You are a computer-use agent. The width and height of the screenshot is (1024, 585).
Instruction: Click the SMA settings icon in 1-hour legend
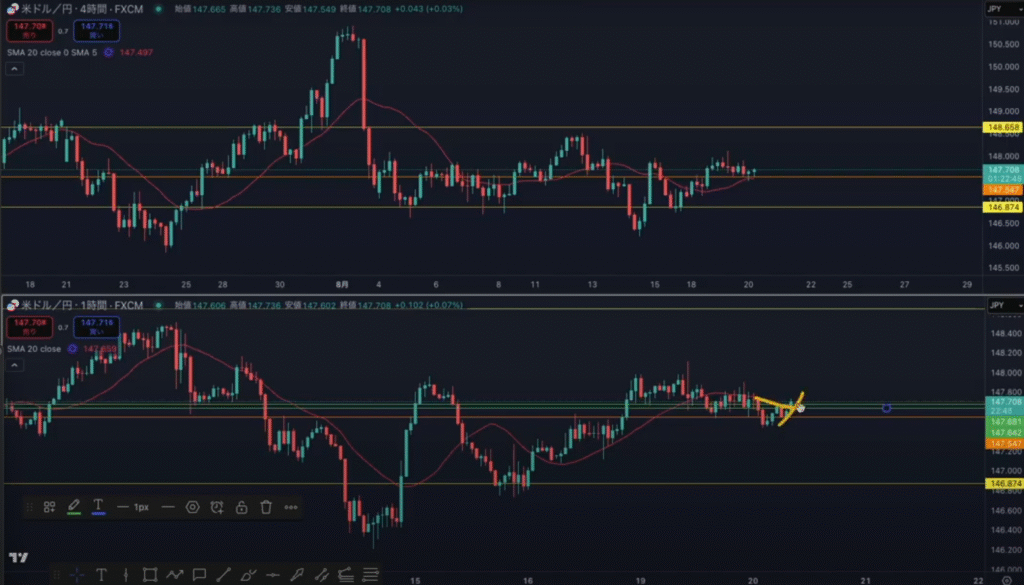point(72,349)
